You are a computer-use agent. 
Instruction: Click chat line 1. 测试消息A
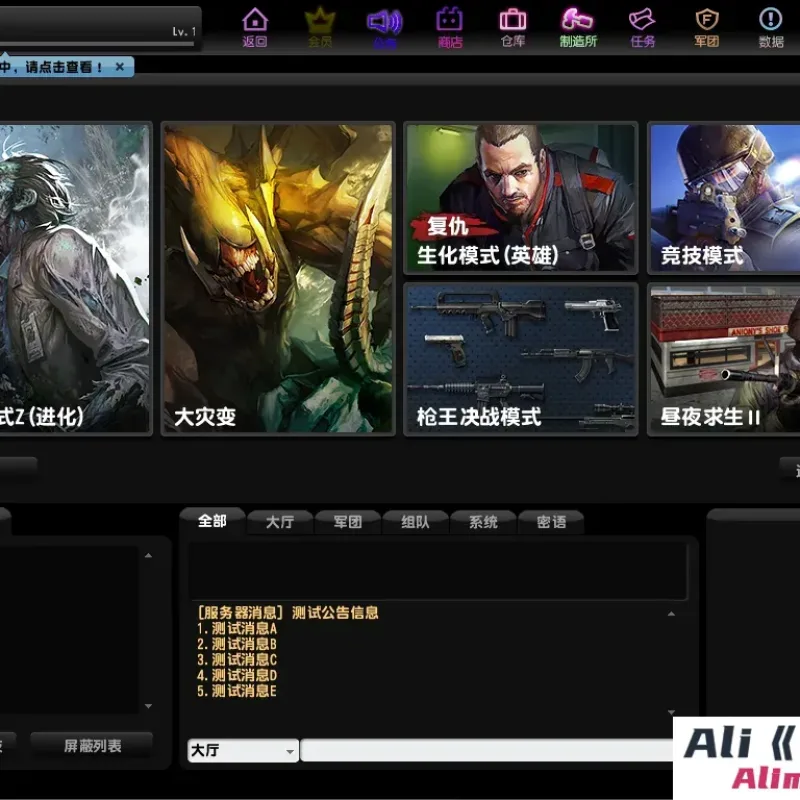click(x=237, y=629)
